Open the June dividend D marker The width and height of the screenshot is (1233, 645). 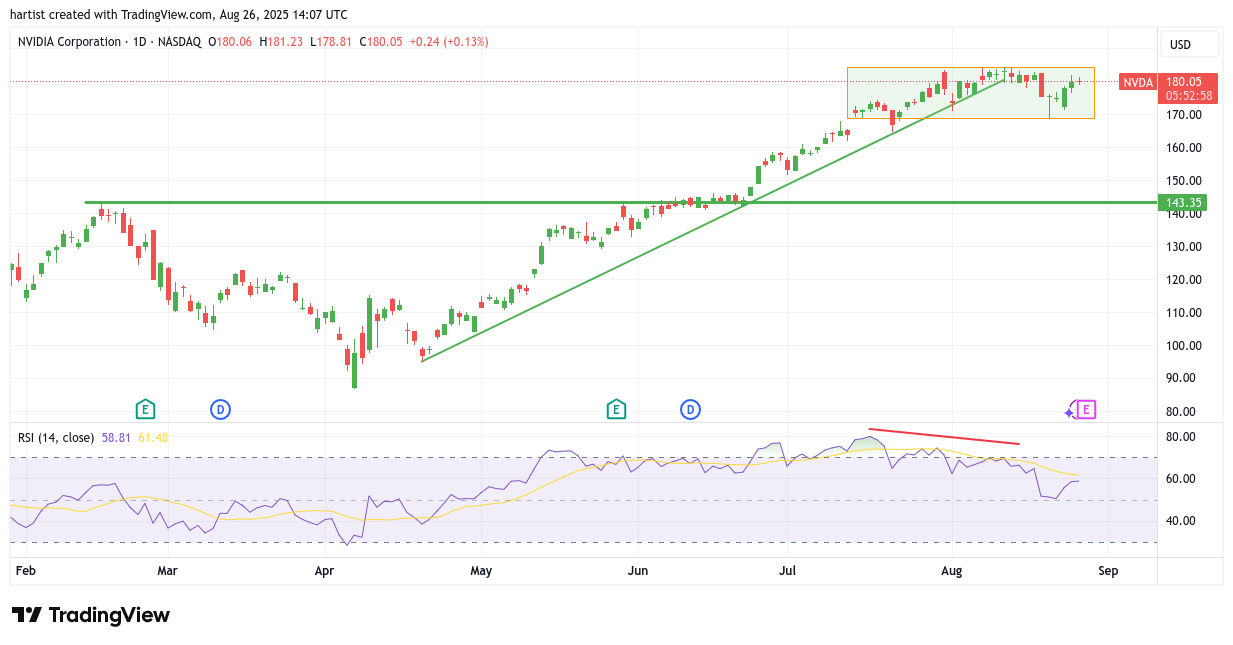tap(690, 409)
